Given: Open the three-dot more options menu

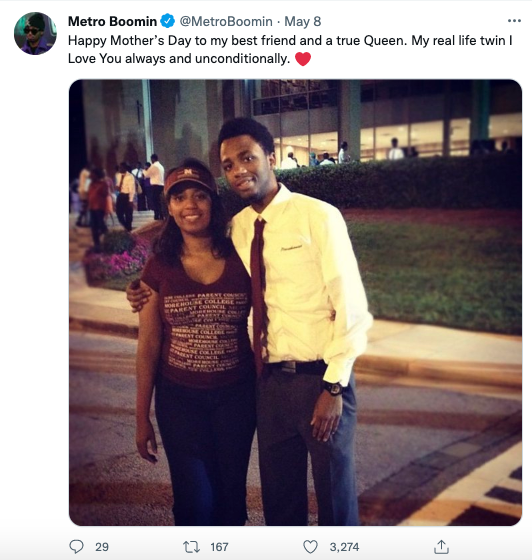Looking at the screenshot, I should pyautogui.click(x=514, y=21).
